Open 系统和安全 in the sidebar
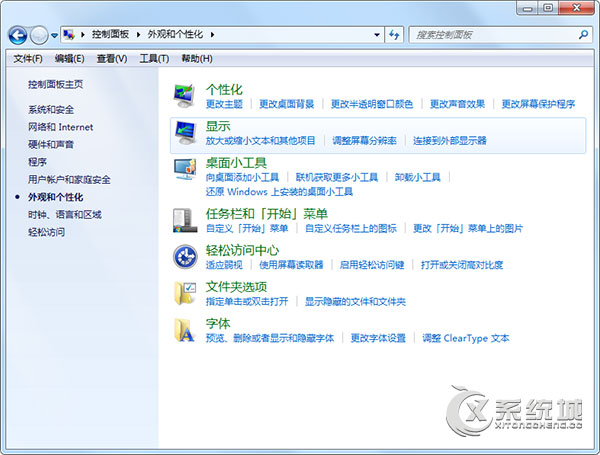Image resolution: width=600 pixels, height=455 pixels. (51, 110)
